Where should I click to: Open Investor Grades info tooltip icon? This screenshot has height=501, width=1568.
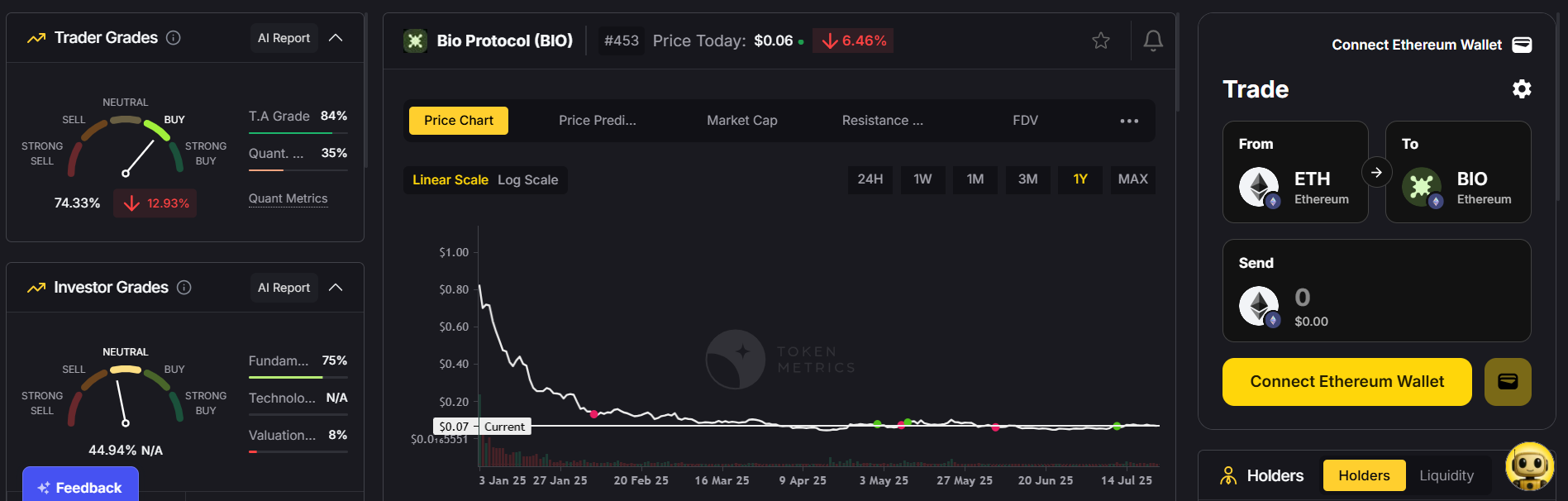(184, 288)
